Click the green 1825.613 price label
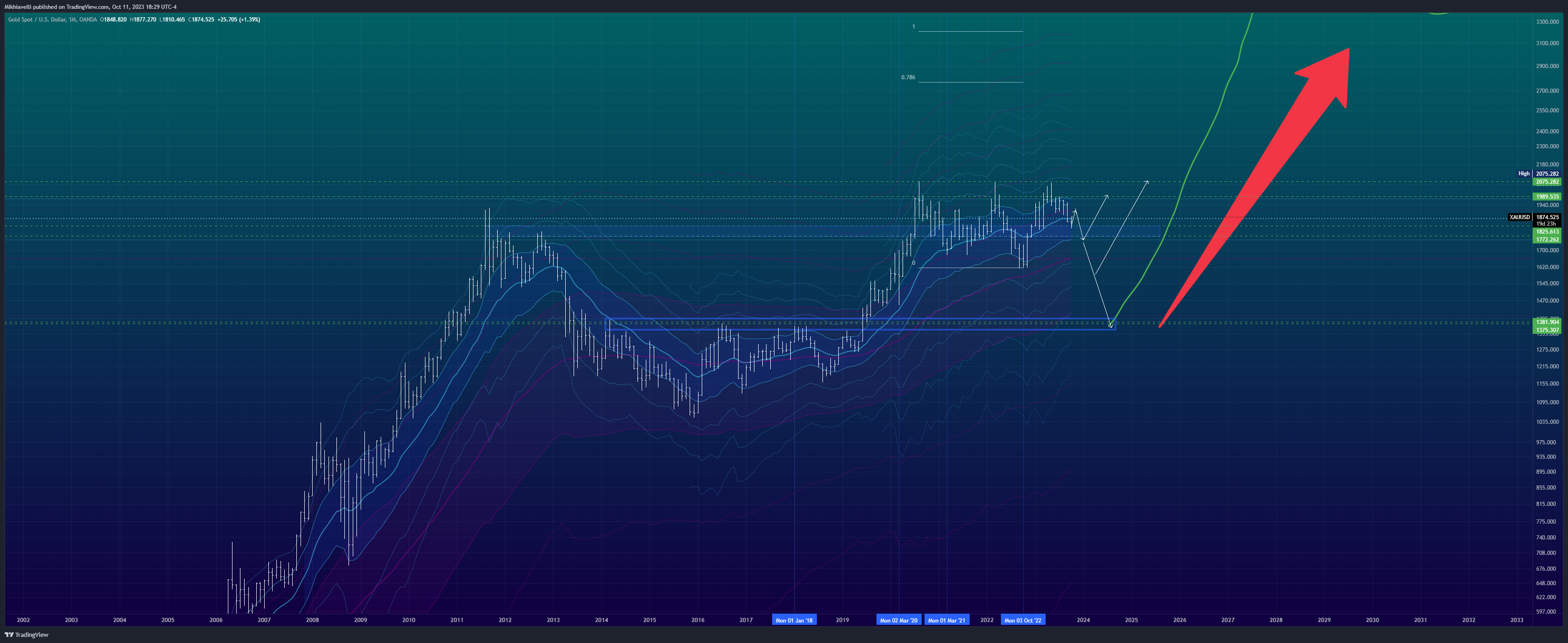Viewport: 1568px width, 643px height. 1547,232
